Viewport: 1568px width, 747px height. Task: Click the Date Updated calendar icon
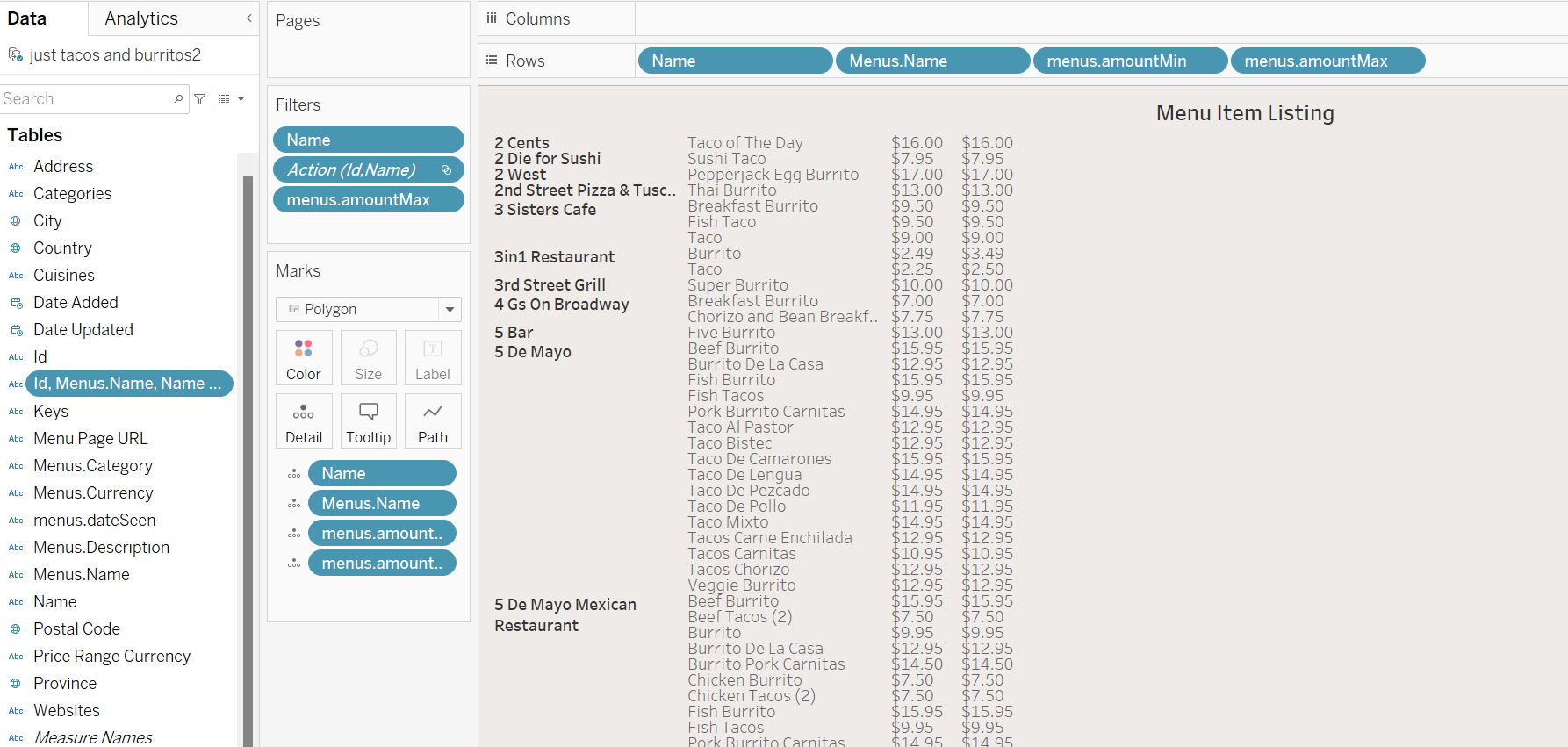point(16,330)
